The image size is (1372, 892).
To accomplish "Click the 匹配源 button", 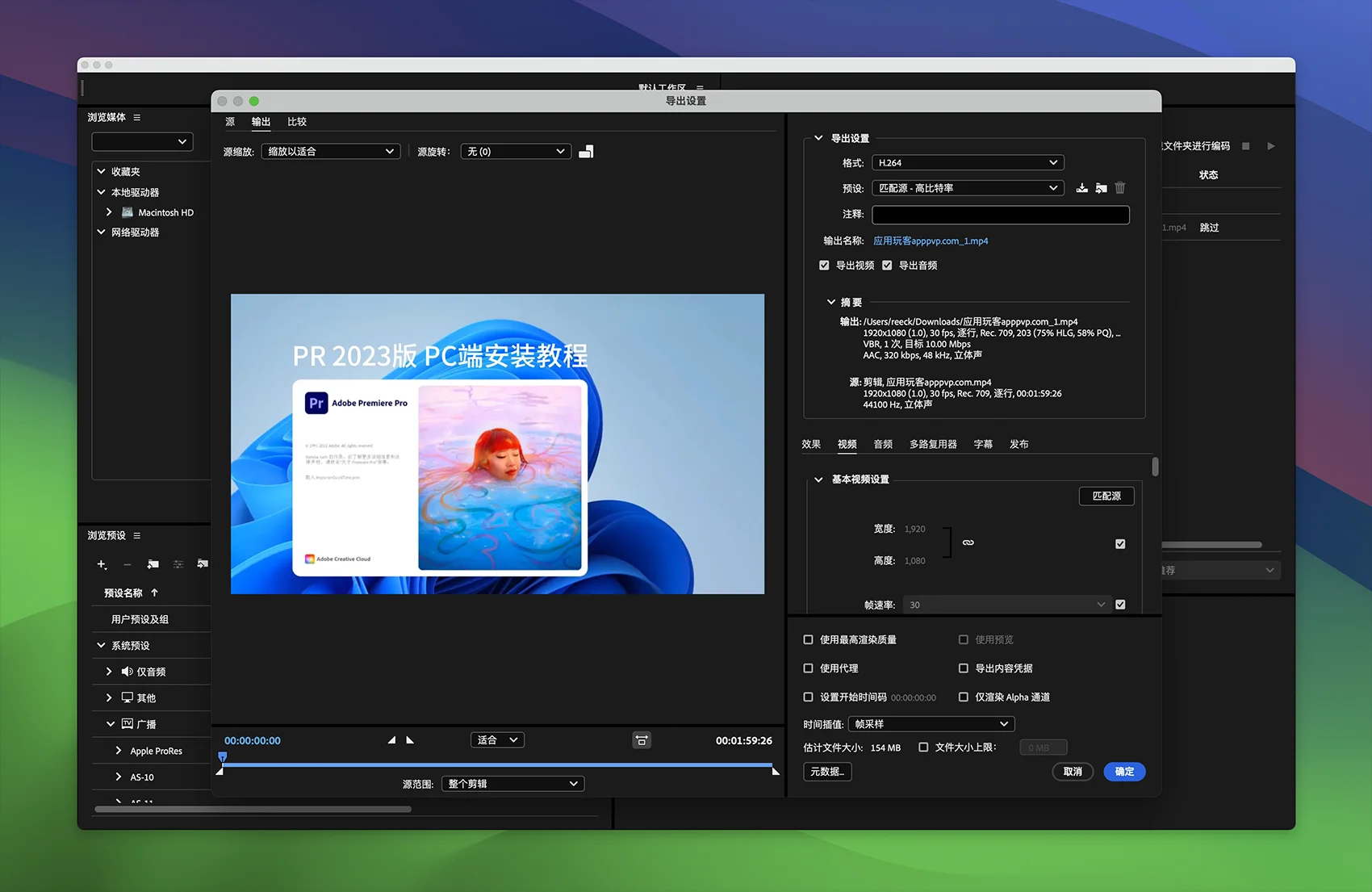I will click(1106, 496).
